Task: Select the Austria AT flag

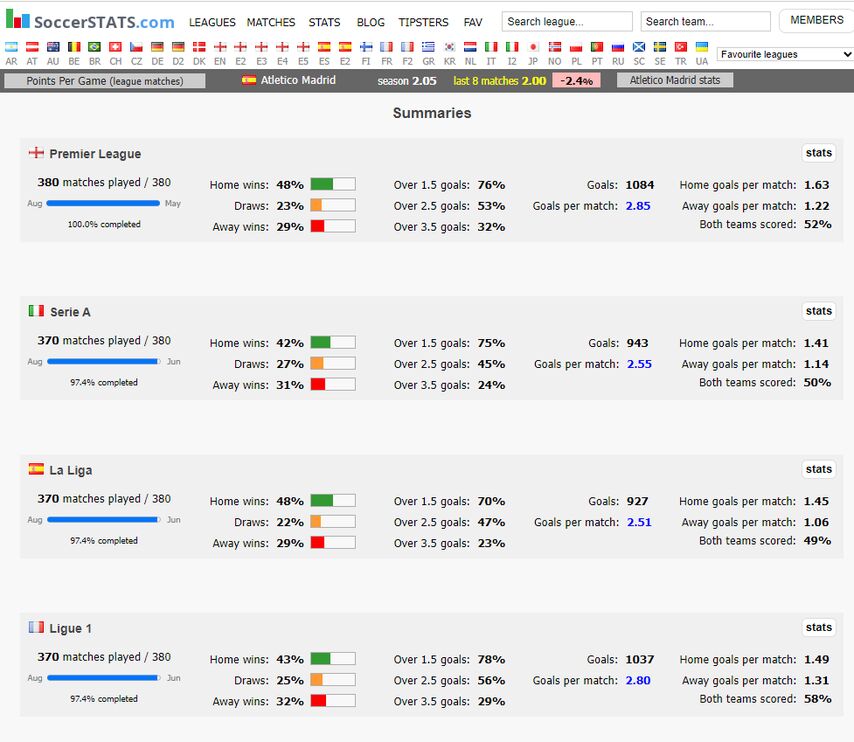Action: click(32, 47)
